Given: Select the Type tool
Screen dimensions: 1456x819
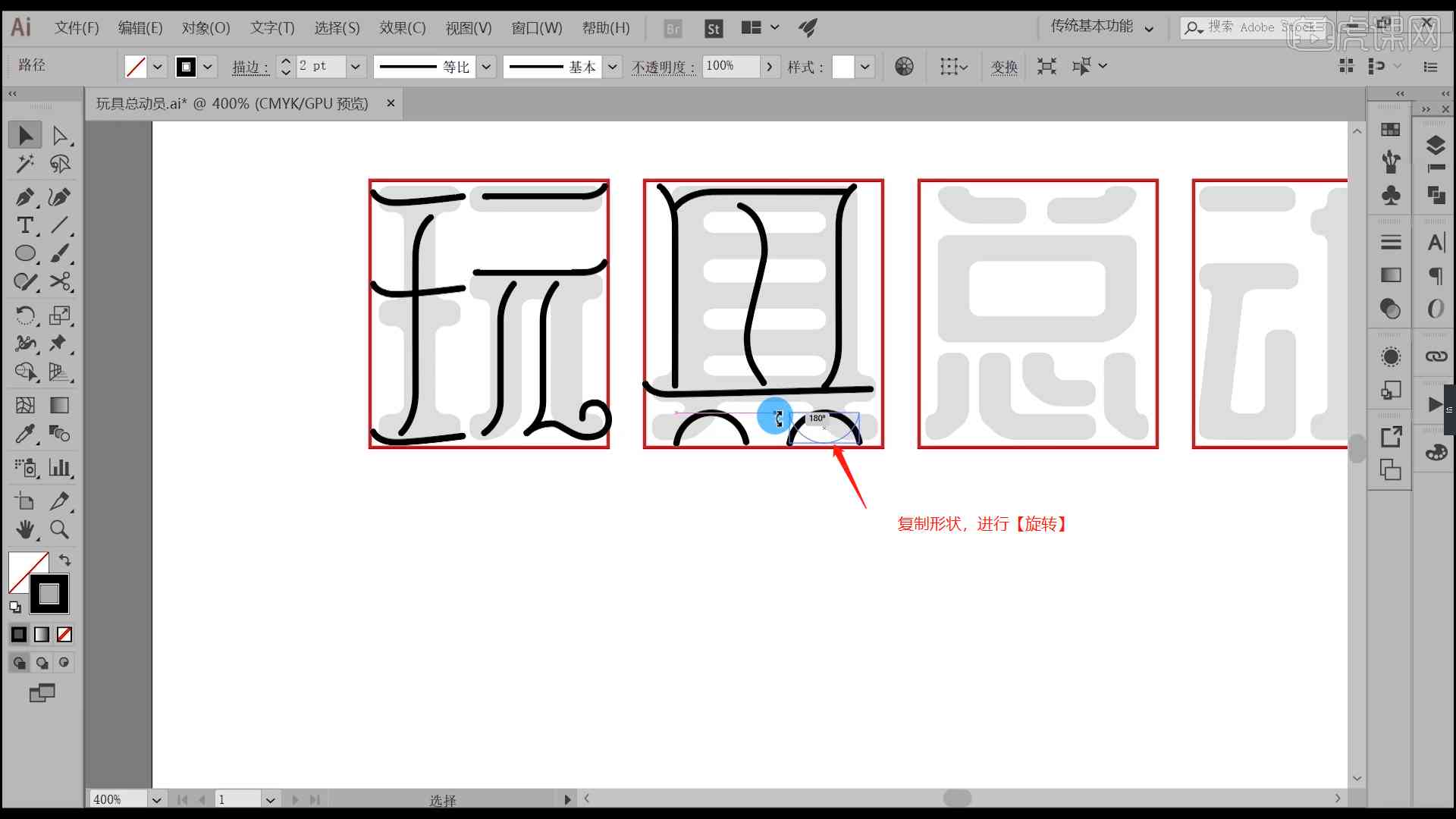Looking at the screenshot, I should [x=25, y=225].
